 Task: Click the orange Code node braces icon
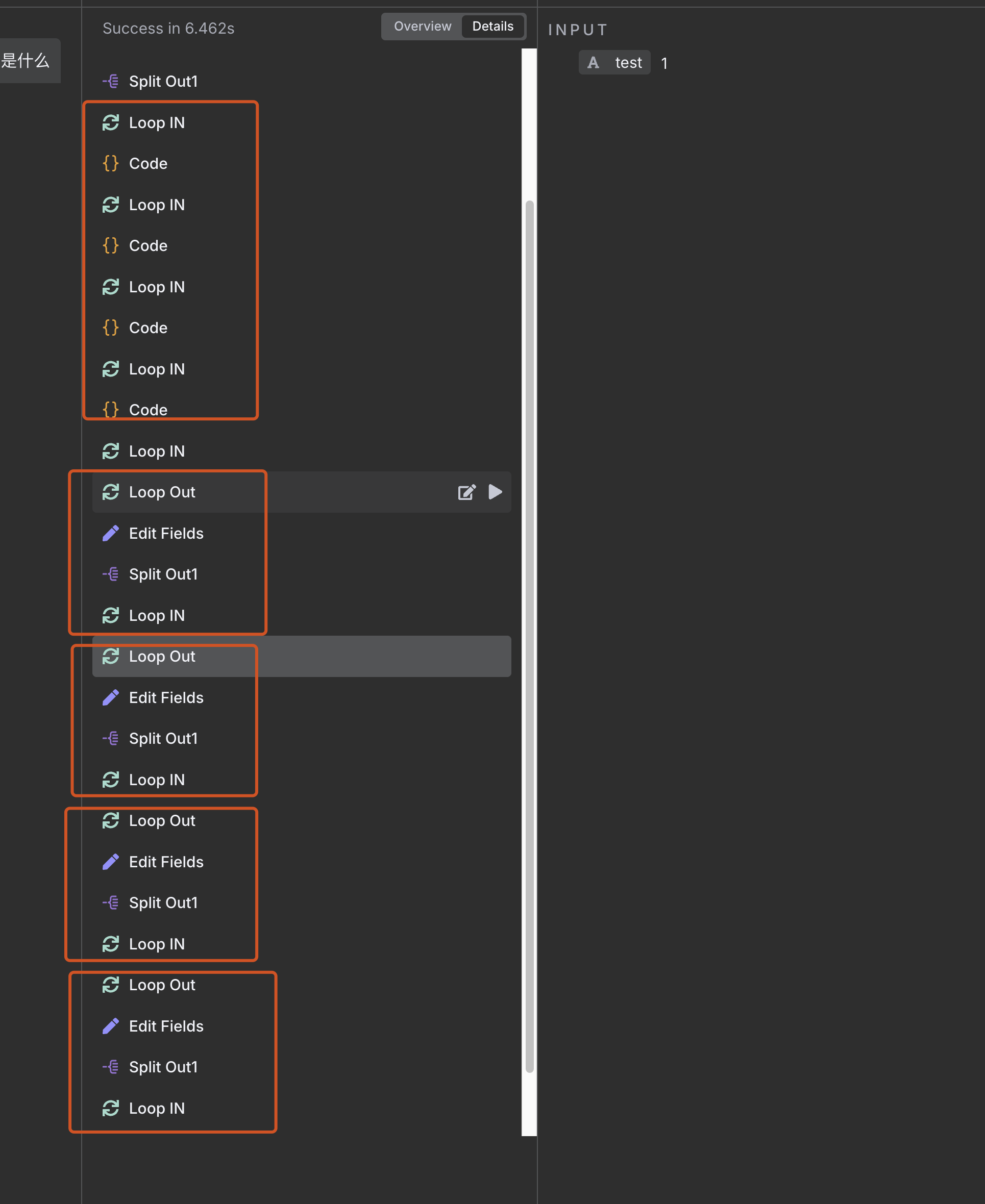pyautogui.click(x=111, y=163)
